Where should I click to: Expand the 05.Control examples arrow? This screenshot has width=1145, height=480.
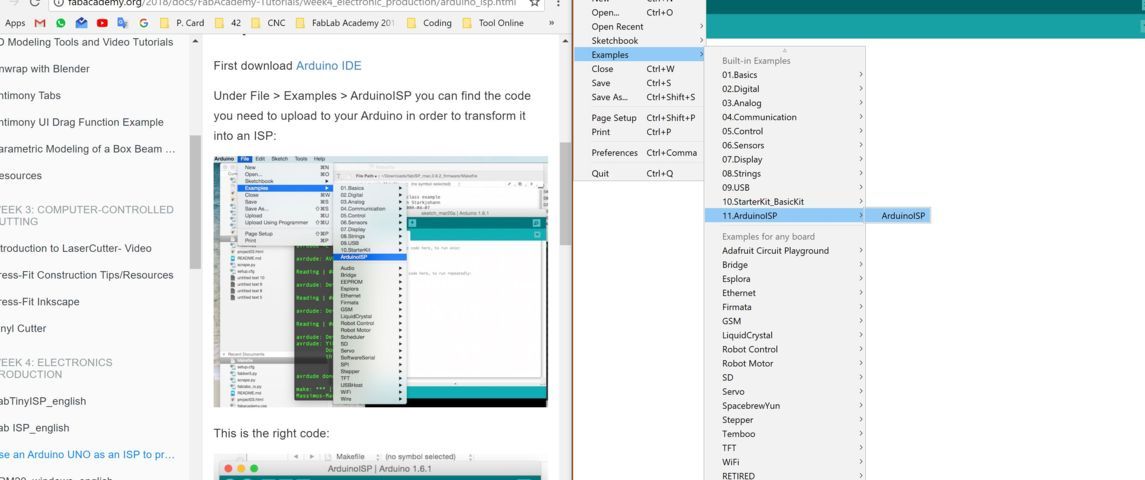pos(861,132)
